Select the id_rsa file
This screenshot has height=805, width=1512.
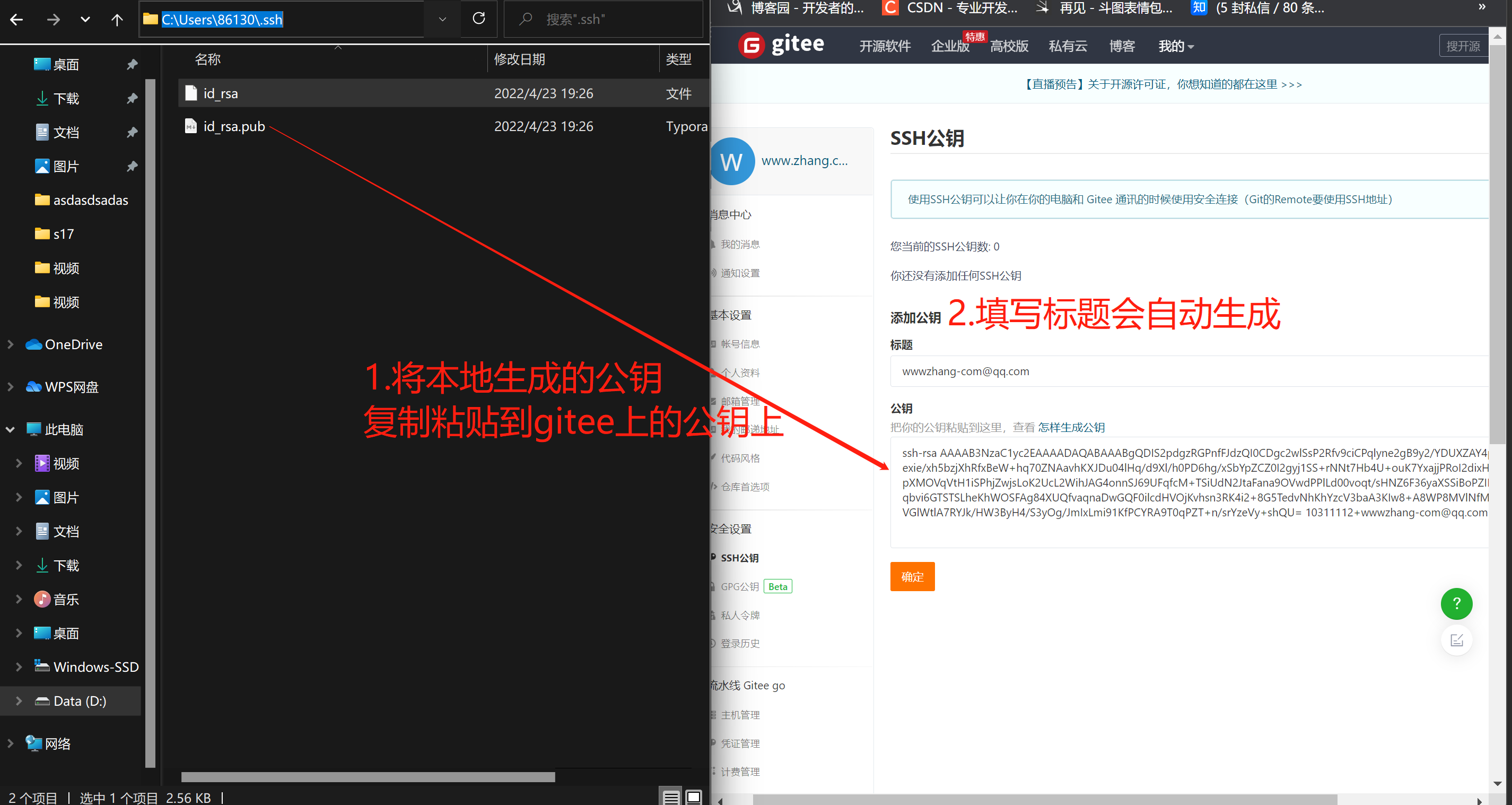click(x=444, y=93)
